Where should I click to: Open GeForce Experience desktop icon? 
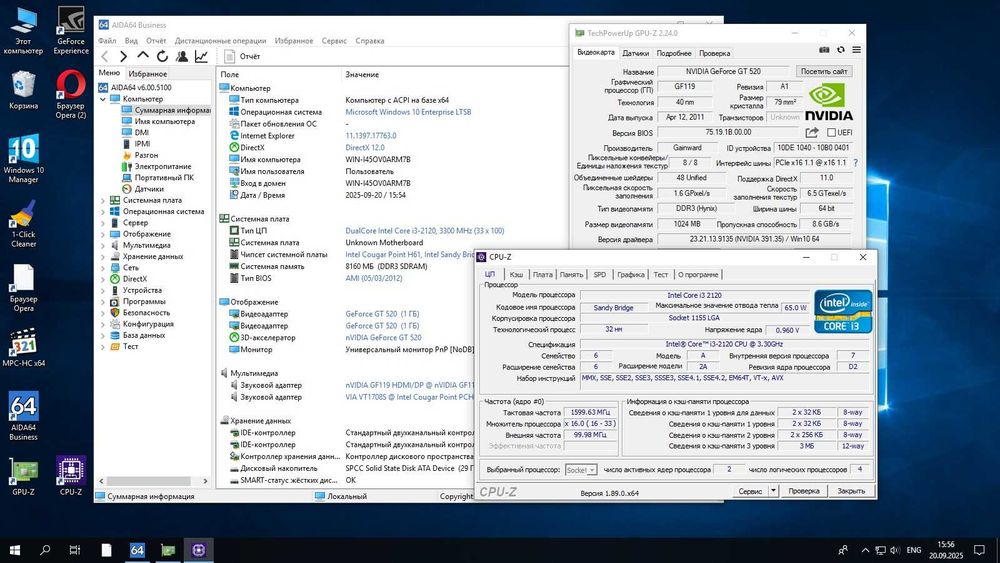(x=71, y=31)
